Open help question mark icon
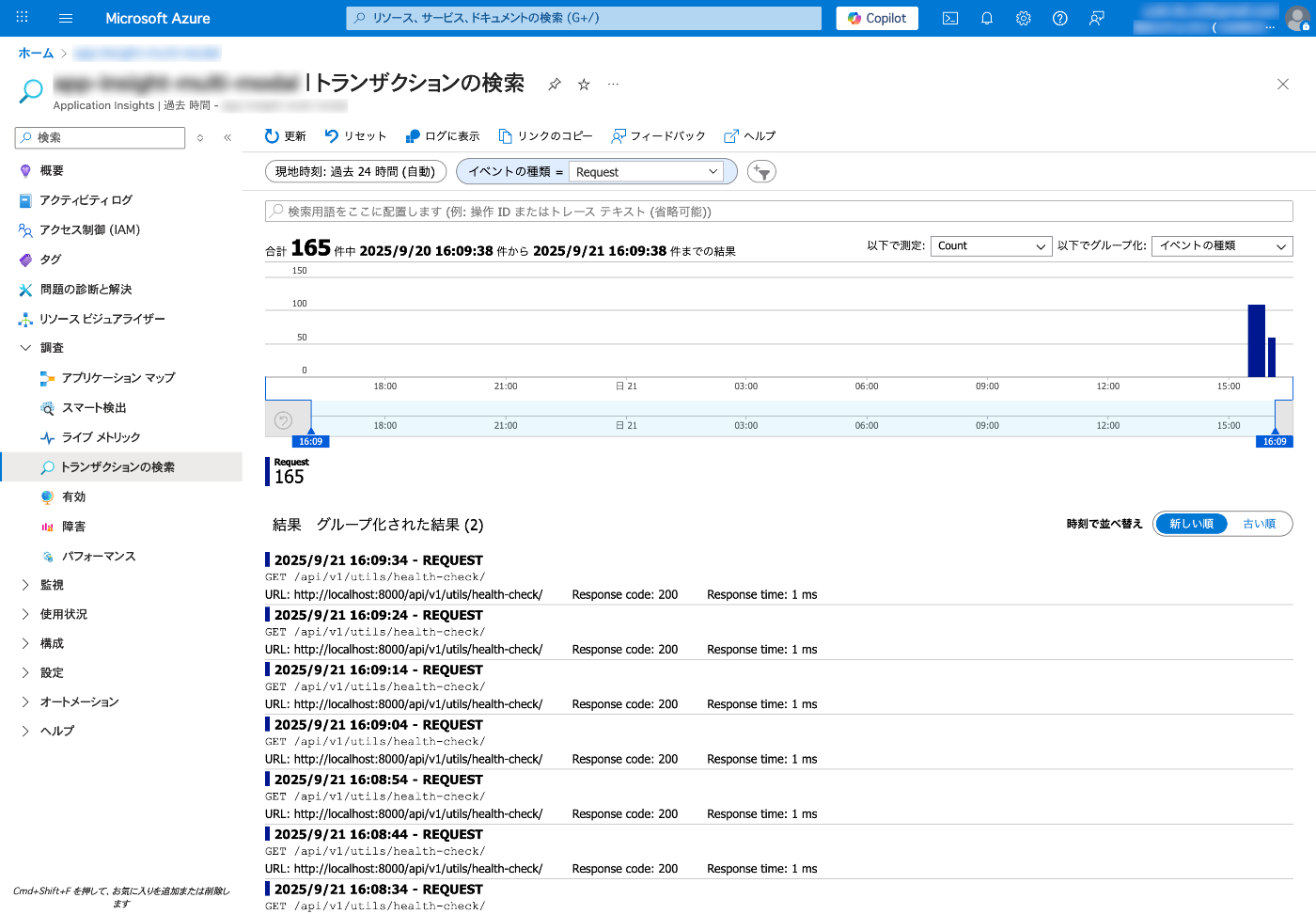Image resolution: width=1316 pixels, height=914 pixels. pos(1060,18)
